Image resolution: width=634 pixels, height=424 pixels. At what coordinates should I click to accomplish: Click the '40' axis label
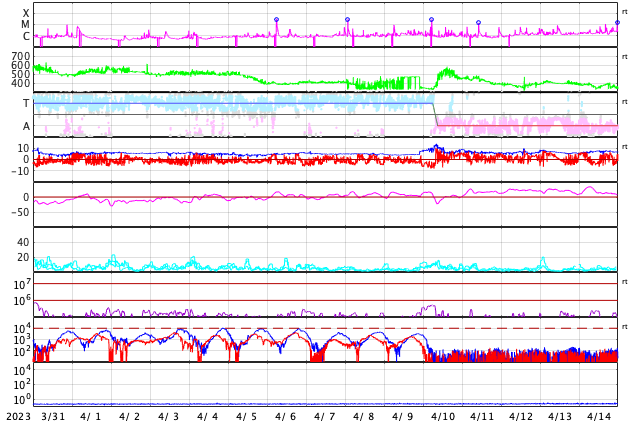tap(23, 242)
